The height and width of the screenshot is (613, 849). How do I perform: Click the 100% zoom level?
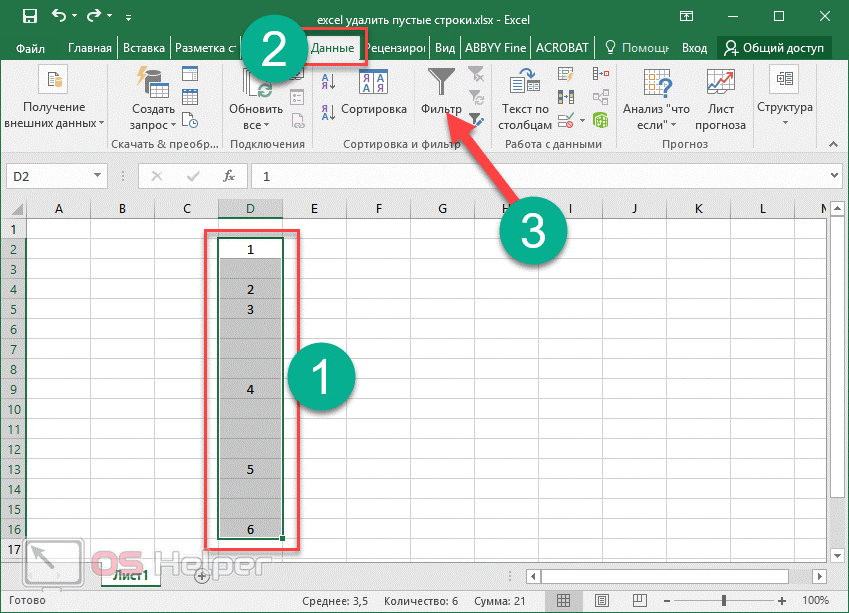point(815,600)
